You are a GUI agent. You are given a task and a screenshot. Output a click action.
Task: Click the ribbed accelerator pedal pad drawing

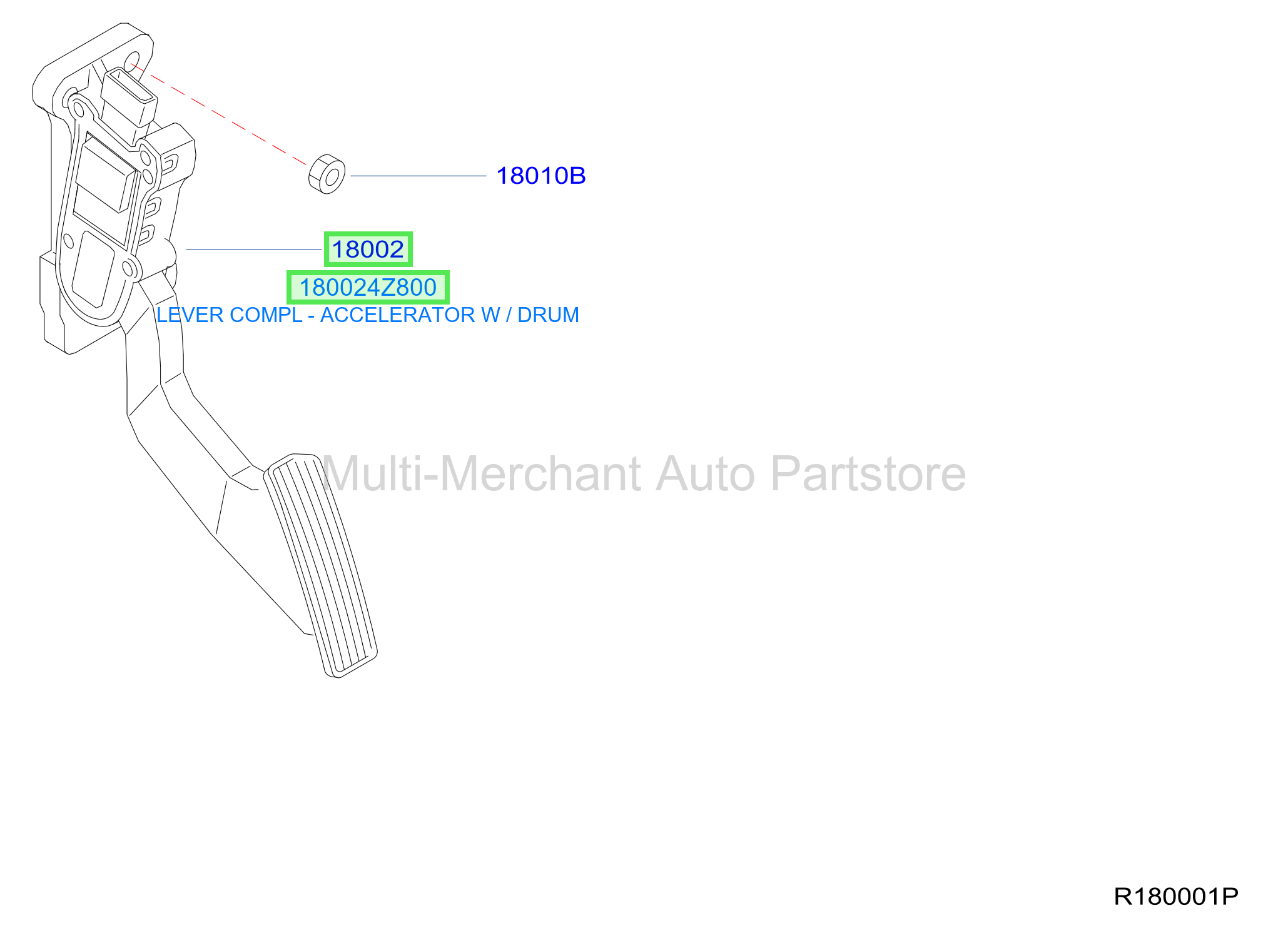click(320, 565)
